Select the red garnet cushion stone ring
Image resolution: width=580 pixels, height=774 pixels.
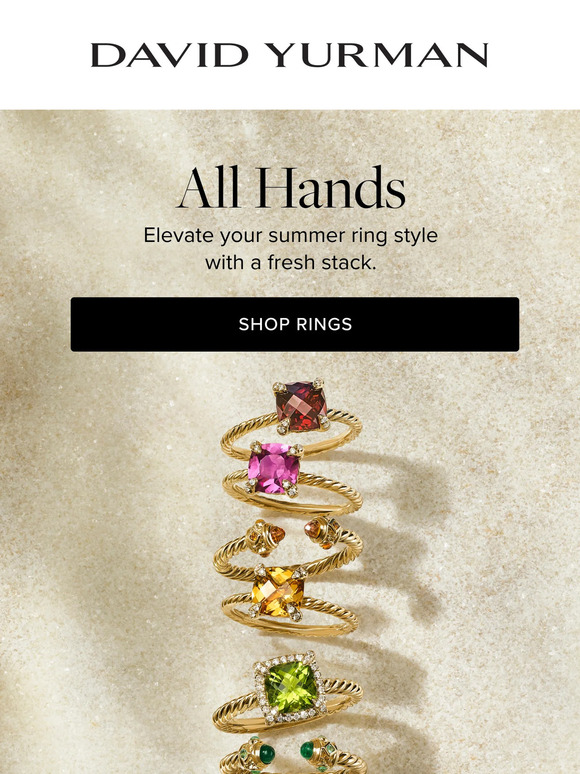coord(301,406)
